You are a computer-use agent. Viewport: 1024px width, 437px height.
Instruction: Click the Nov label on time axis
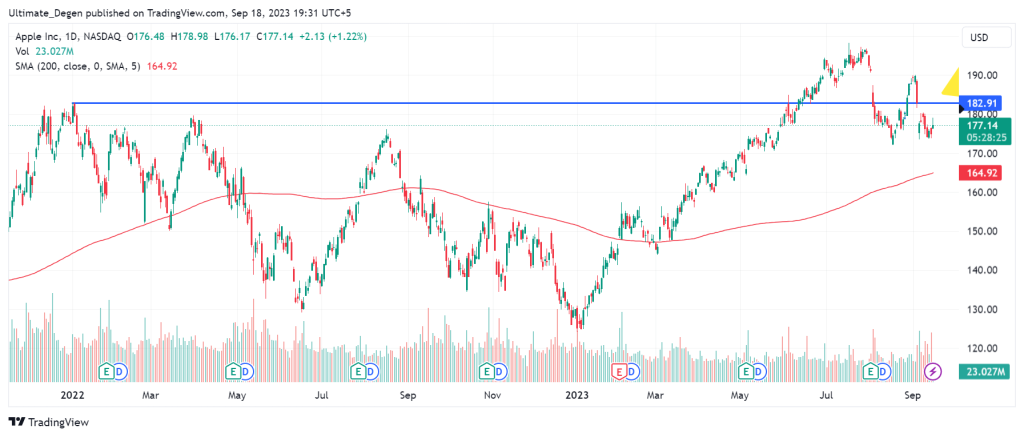coord(492,395)
